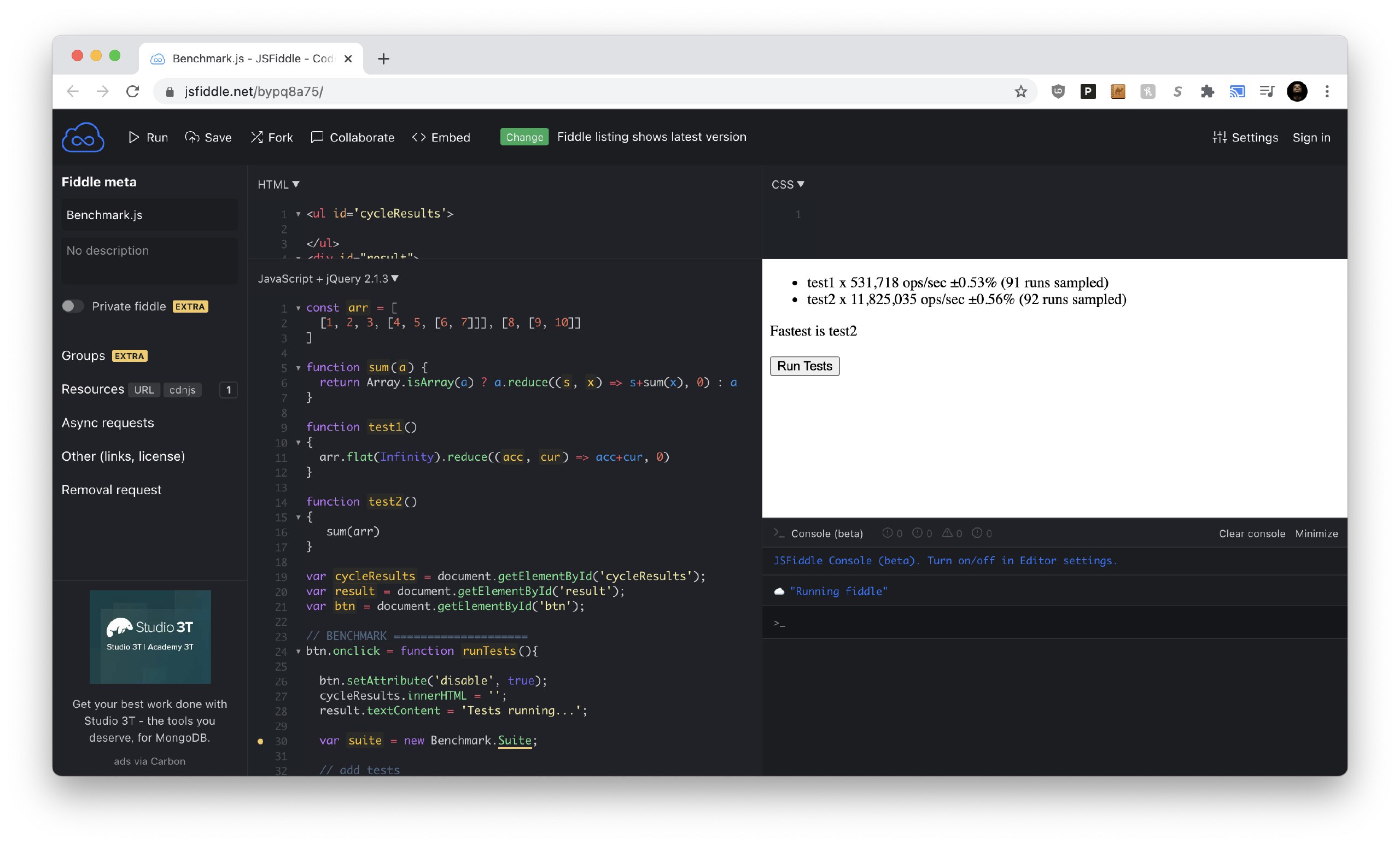Open the HTML panel dropdown
1400x845 pixels.
278,184
